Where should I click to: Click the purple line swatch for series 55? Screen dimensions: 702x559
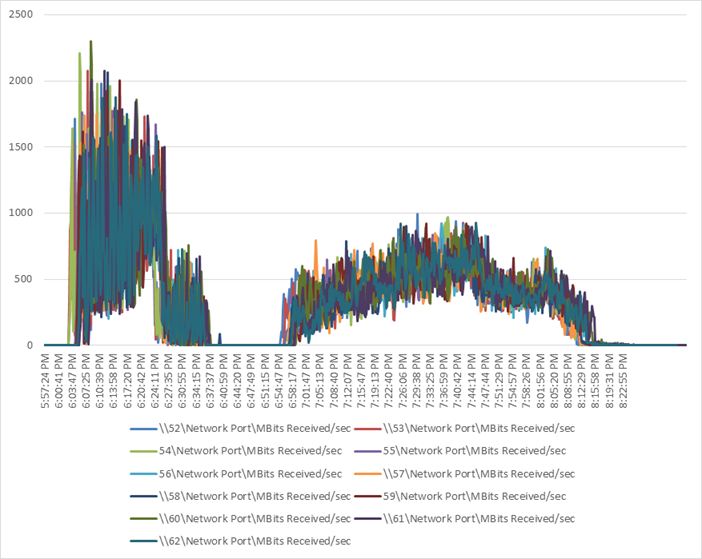368,451
